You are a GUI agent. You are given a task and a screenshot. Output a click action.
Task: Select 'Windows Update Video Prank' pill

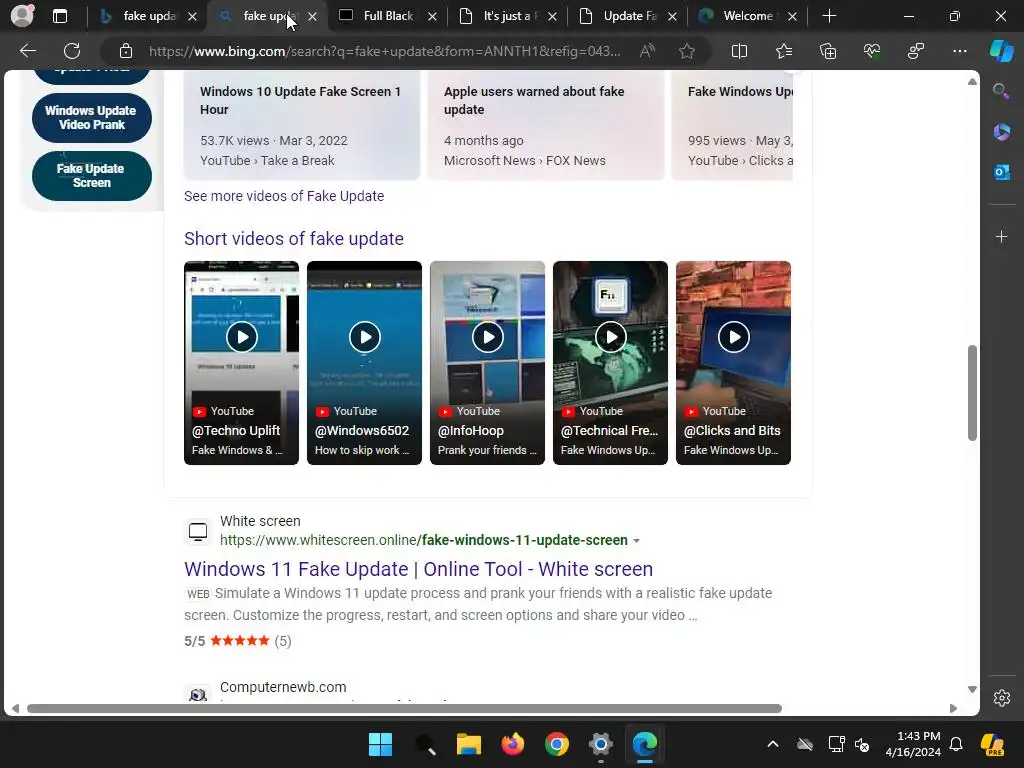pyautogui.click(x=91, y=118)
